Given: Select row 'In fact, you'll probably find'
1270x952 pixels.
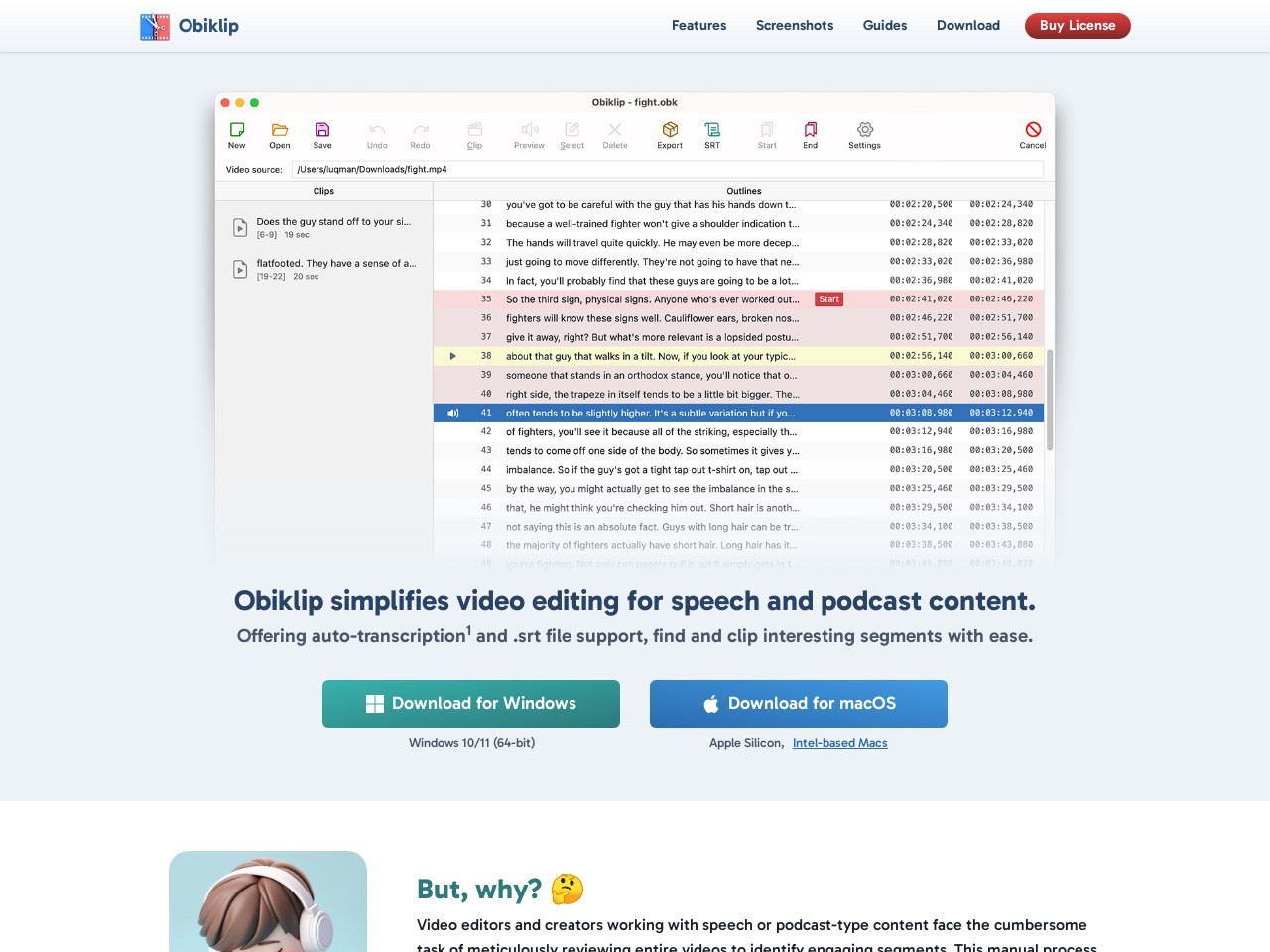Looking at the screenshot, I should 738,281.
